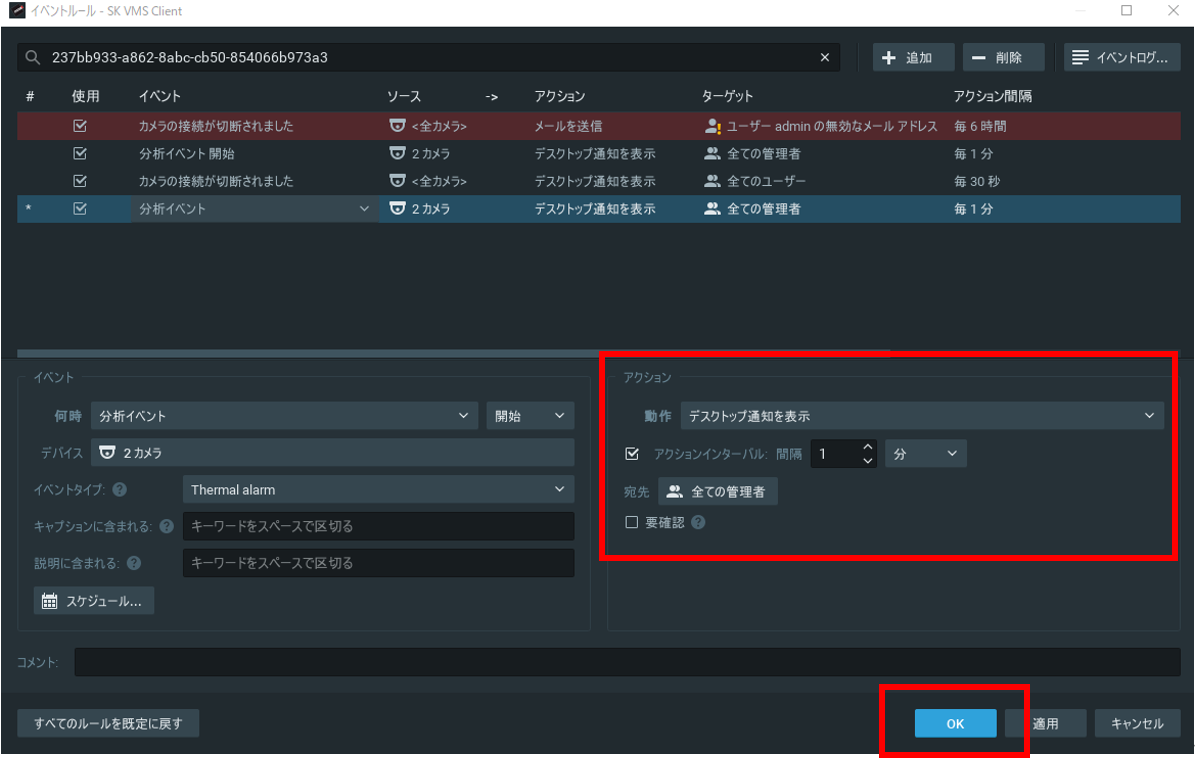Click the horizontal scrollbar under the rules table
Viewport: 1195px width, 762px height.
click(453, 354)
